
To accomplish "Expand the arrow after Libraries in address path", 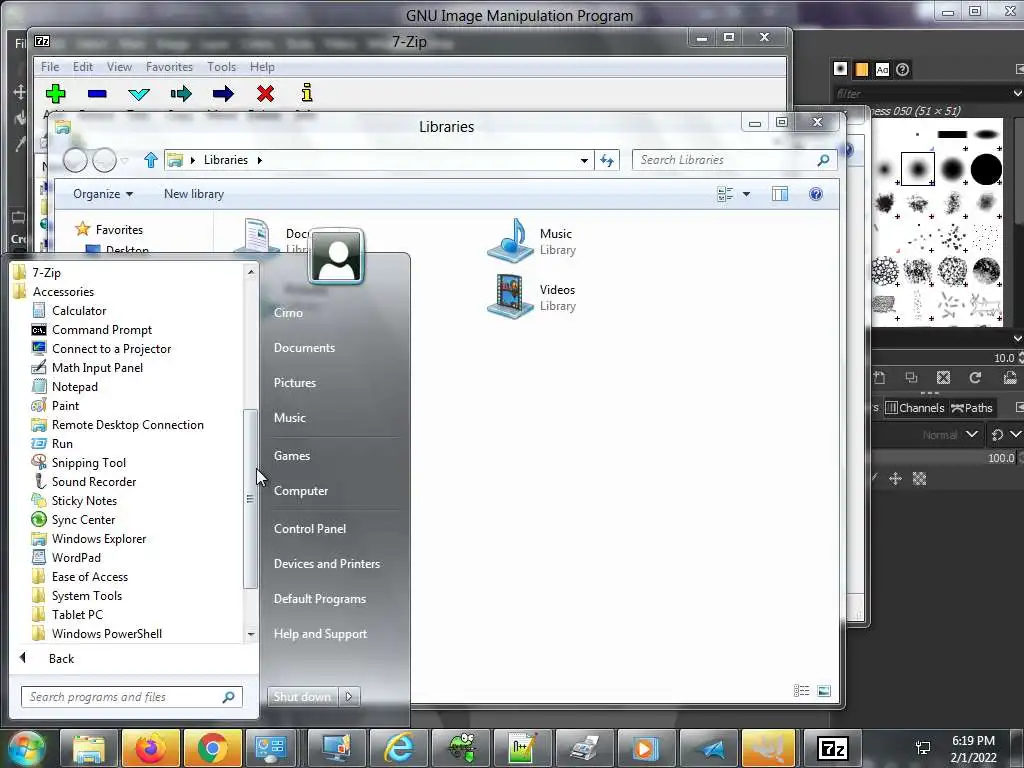I will (259, 160).
